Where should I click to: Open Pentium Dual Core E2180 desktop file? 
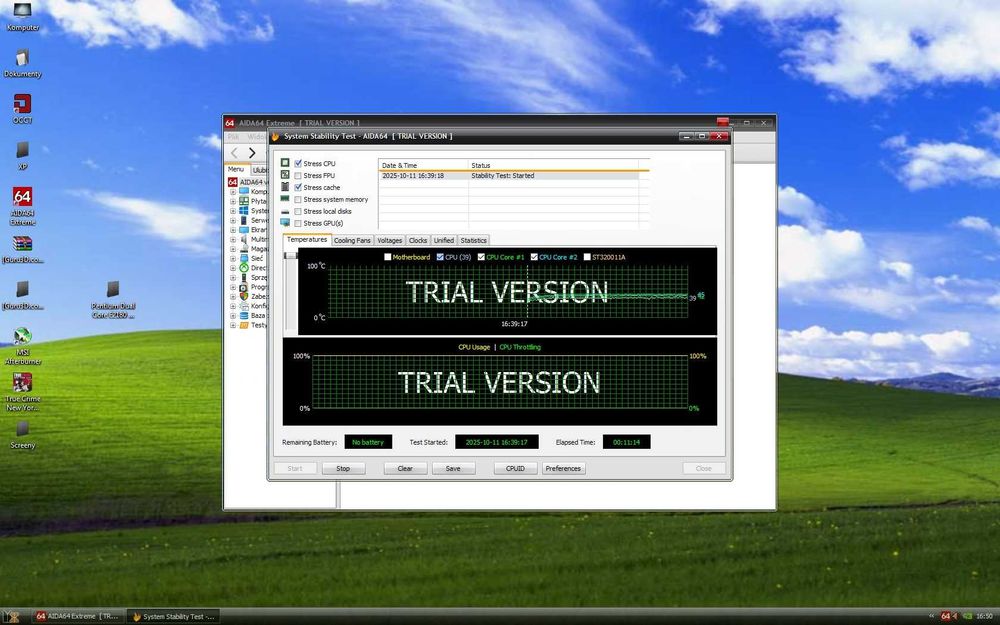[x=113, y=299]
